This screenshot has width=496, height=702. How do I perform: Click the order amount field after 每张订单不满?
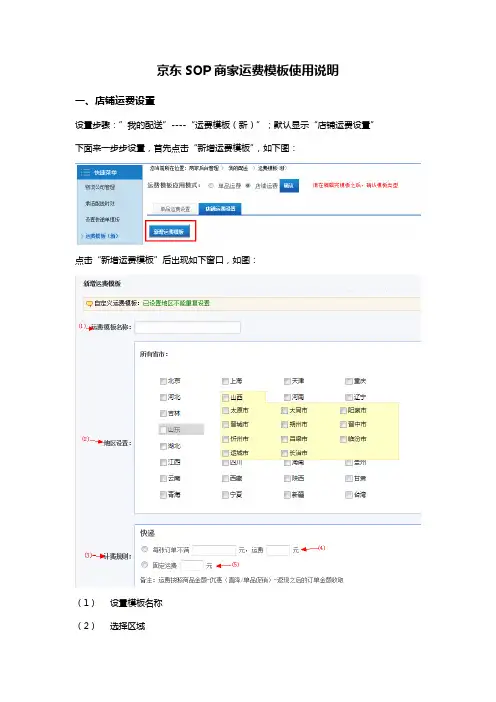point(214,550)
